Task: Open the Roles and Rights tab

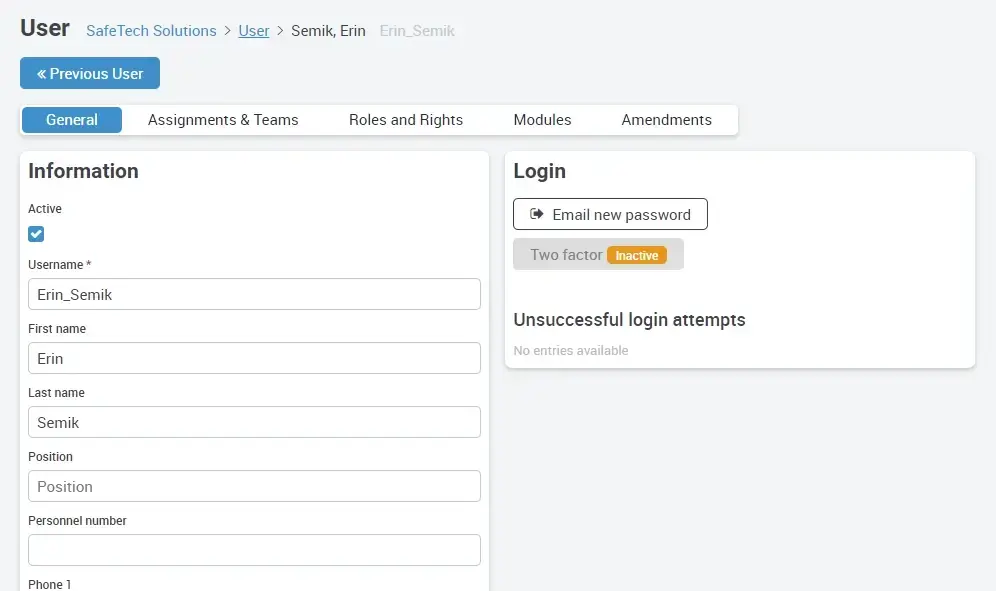Action: click(x=405, y=119)
